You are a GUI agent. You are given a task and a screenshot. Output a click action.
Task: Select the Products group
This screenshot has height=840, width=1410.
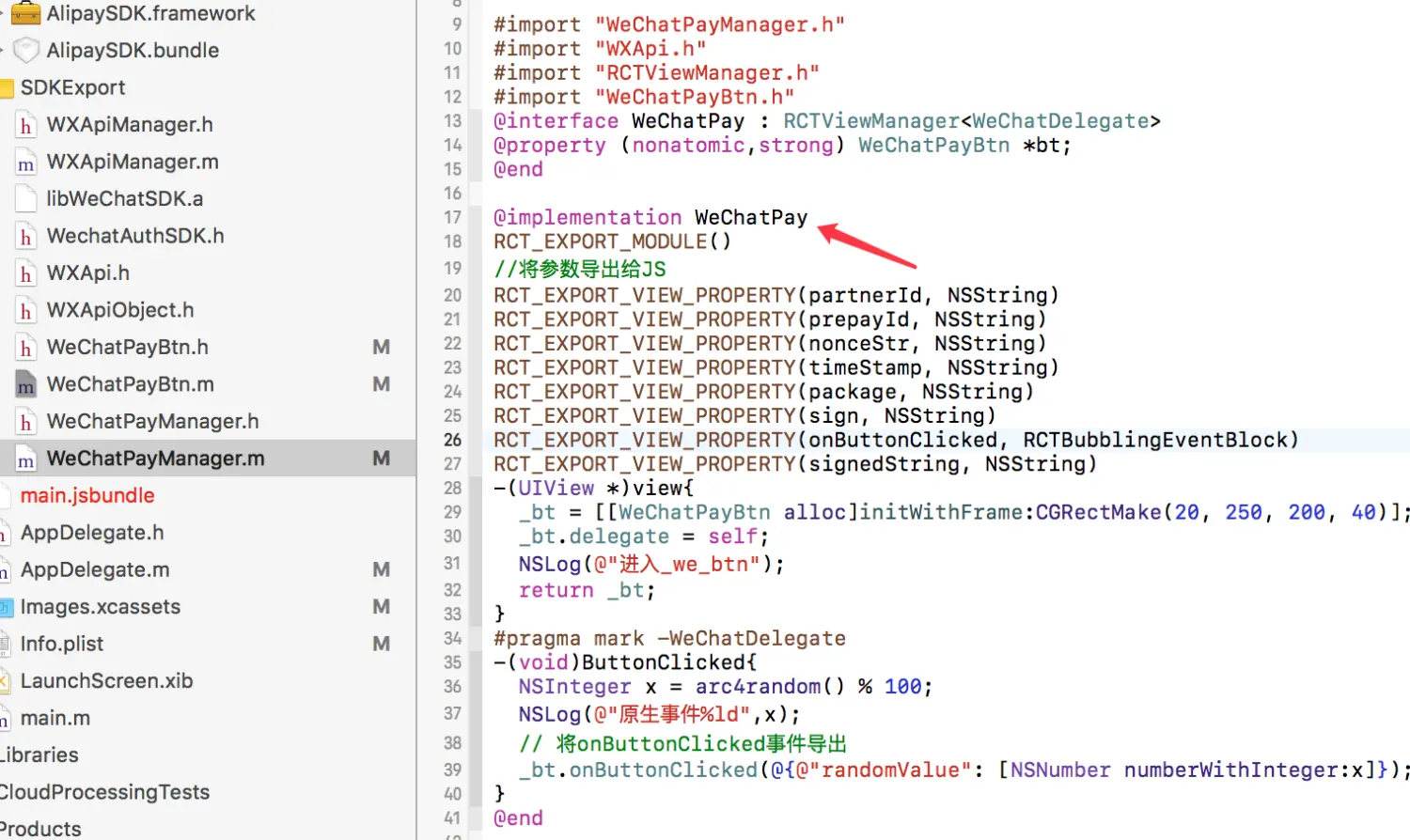(40, 829)
